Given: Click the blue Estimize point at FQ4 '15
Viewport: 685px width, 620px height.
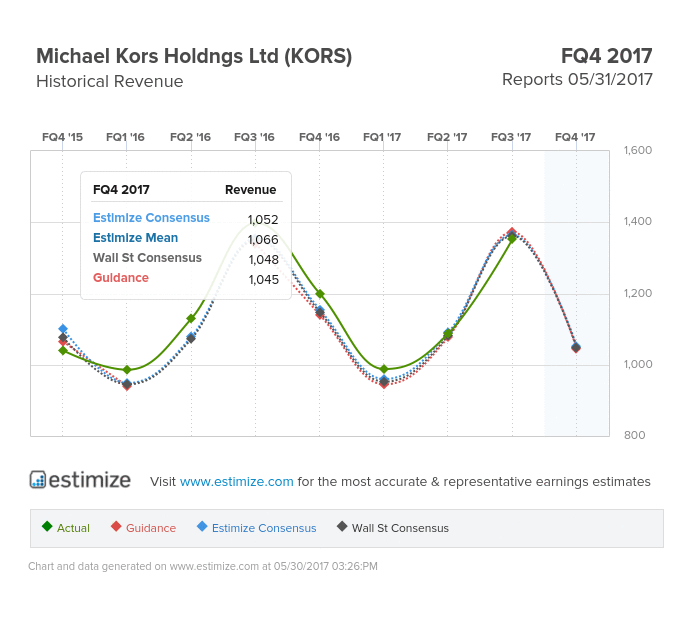Looking at the screenshot, I should tap(63, 329).
